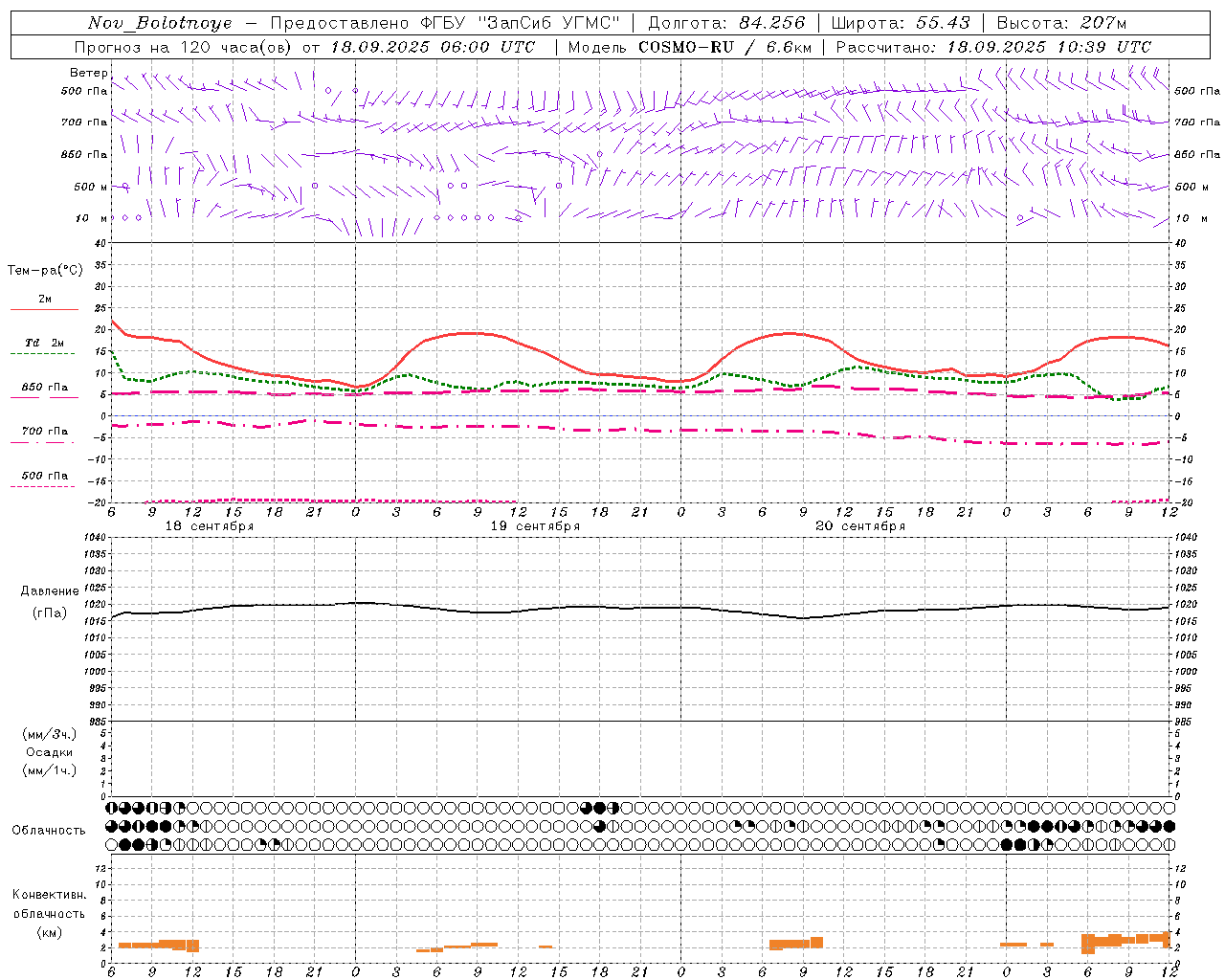Click the Рассчитано: 18.09.2025 10:39 UTC text
1225x980 pixels.
(x=993, y=47)
